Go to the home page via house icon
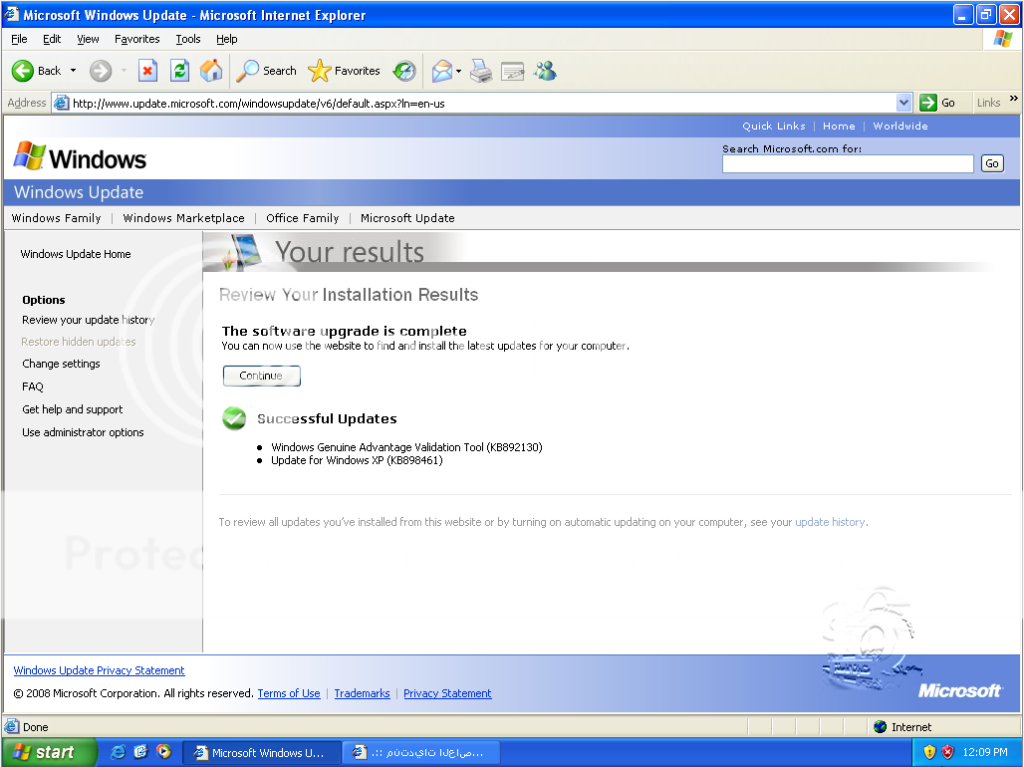Screen dimensions: 1024x767 211,71
